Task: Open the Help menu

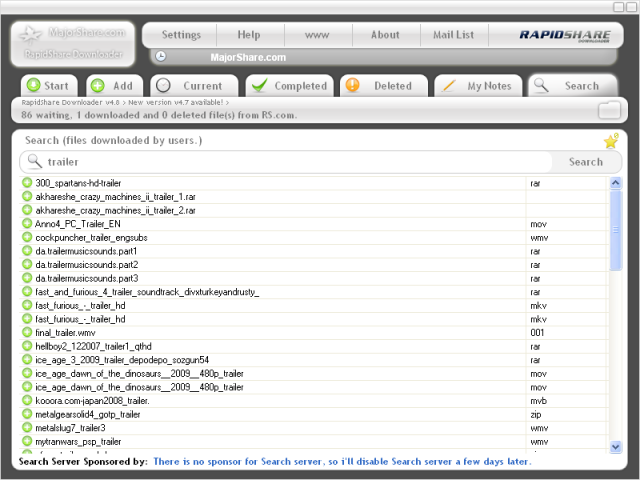Action: (249, 35)
